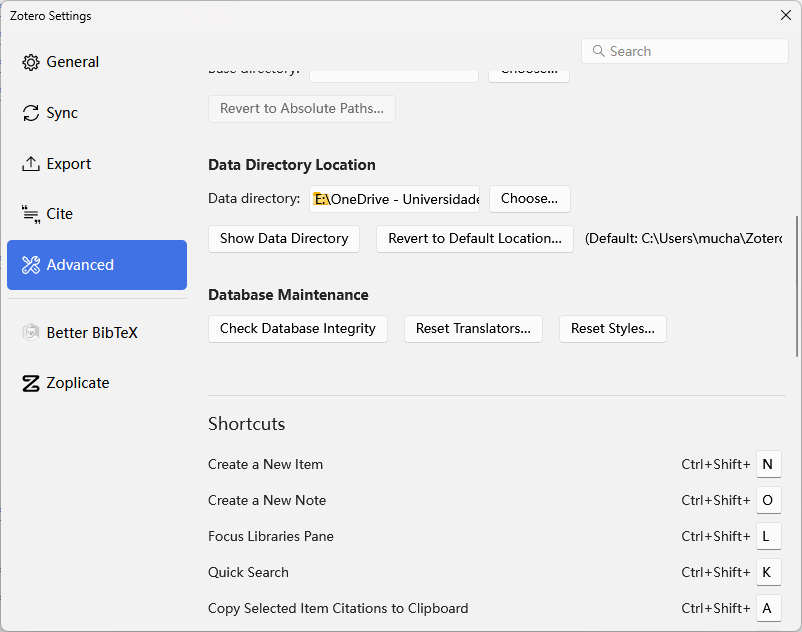Switch to the Sync settings pane
Viewport: 802px width, 632px height.
(x=62, y=113)
